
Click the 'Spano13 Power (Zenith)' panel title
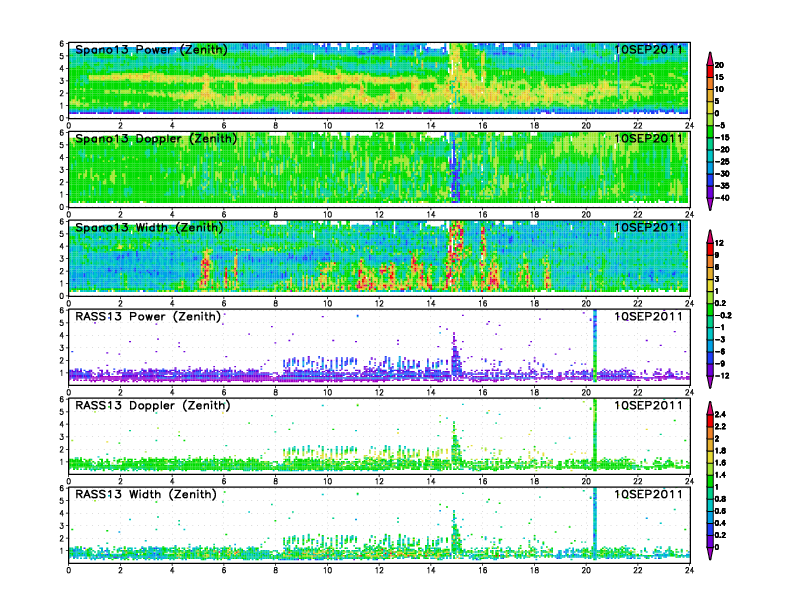coord(151,50)
